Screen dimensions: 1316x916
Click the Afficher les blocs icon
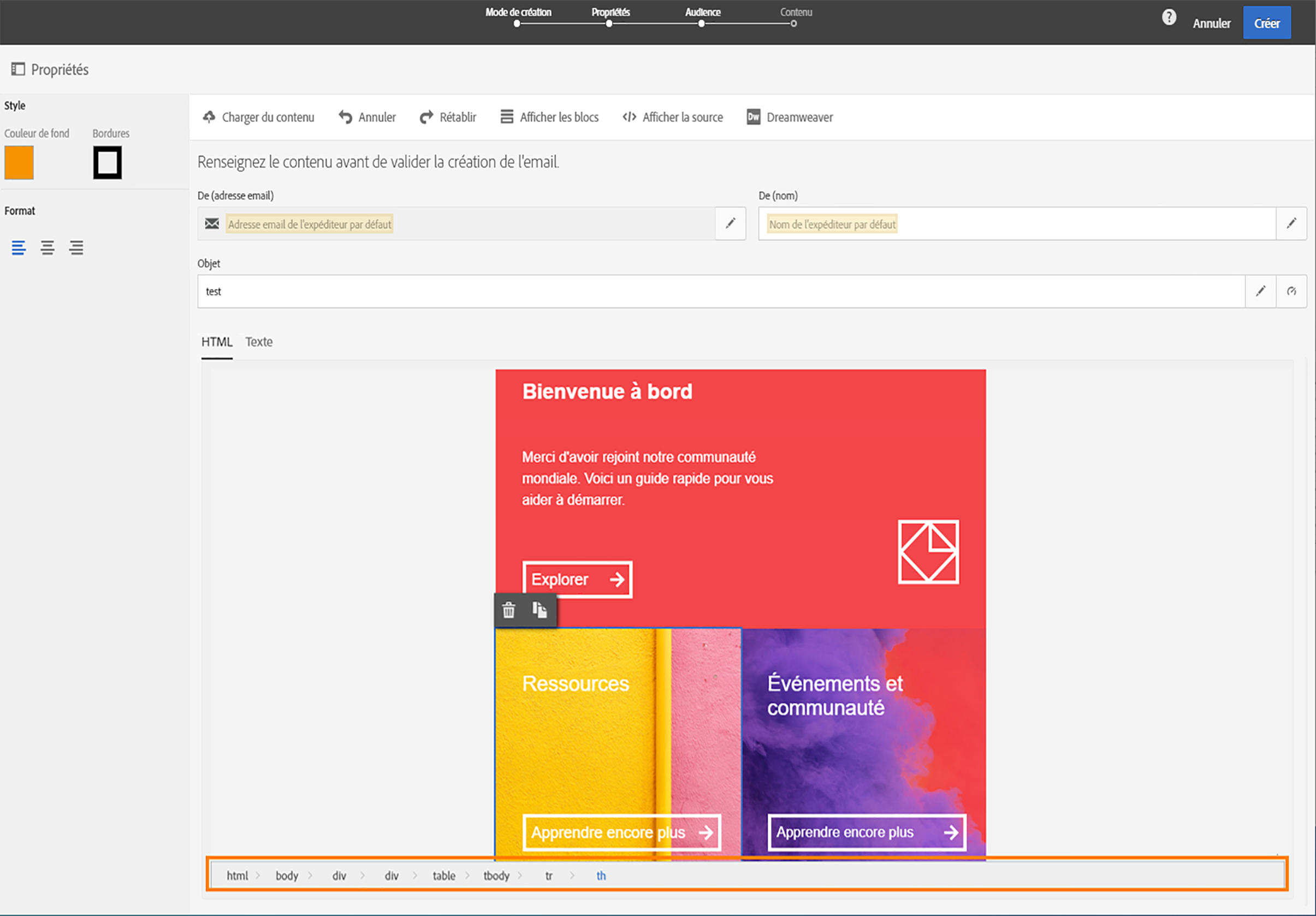pos(507,117)
